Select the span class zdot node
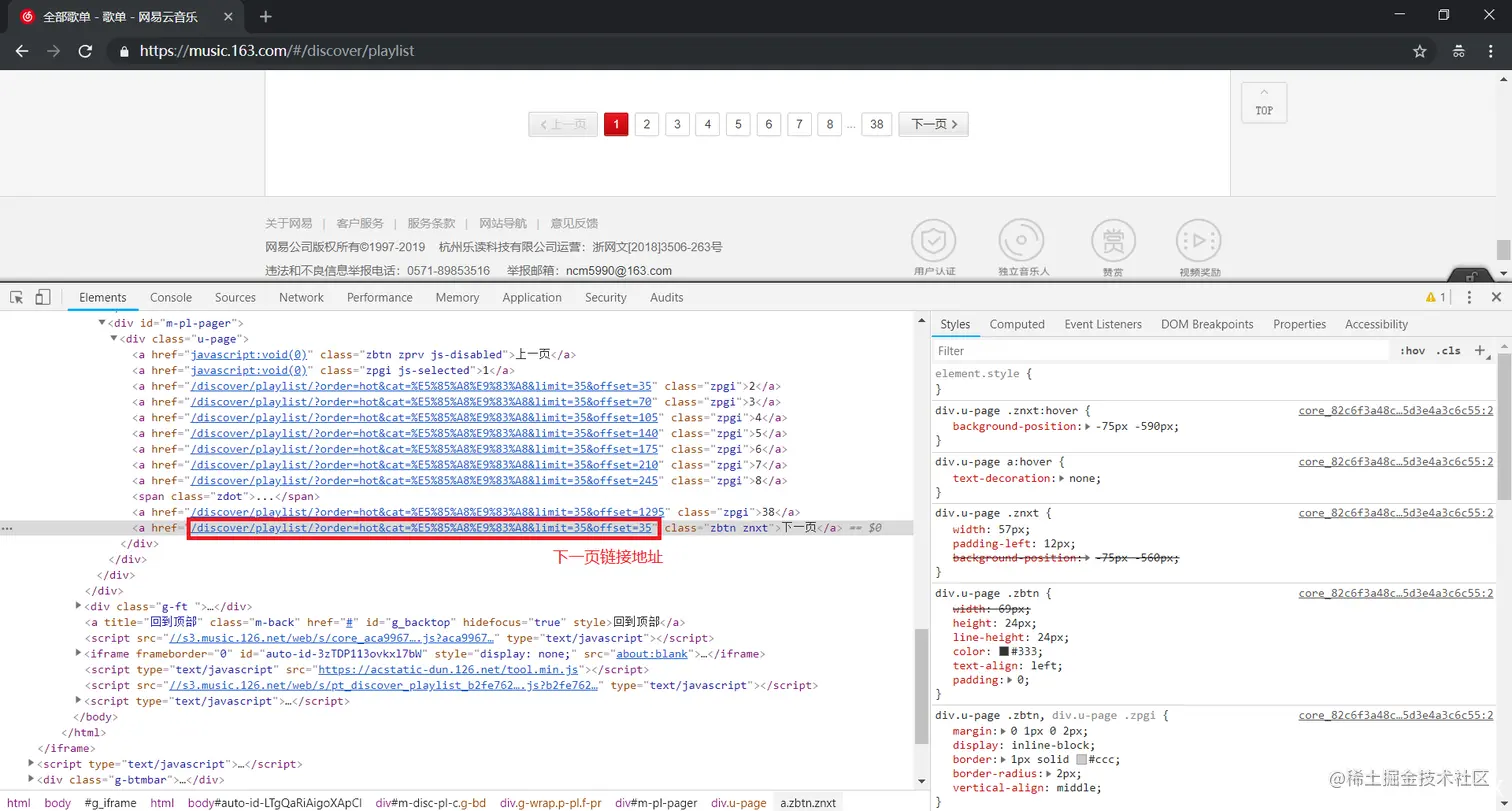The width and height of the screenshot is (1512, 811). [x=226, y=495]
